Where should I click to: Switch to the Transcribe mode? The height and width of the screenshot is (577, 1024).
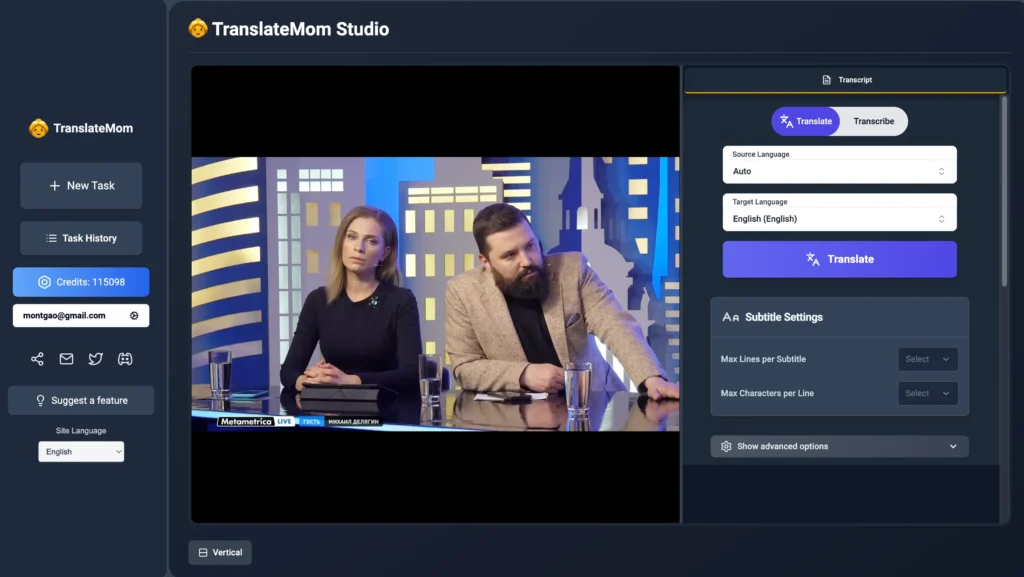(873, 121)
